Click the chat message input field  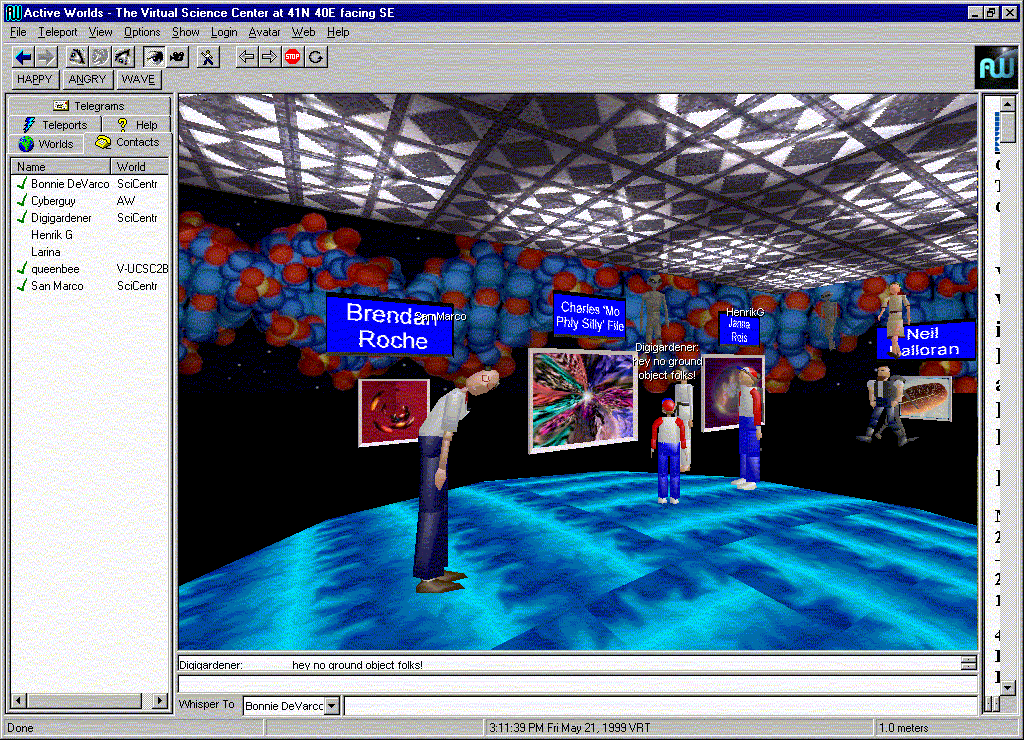coord(577,684)
